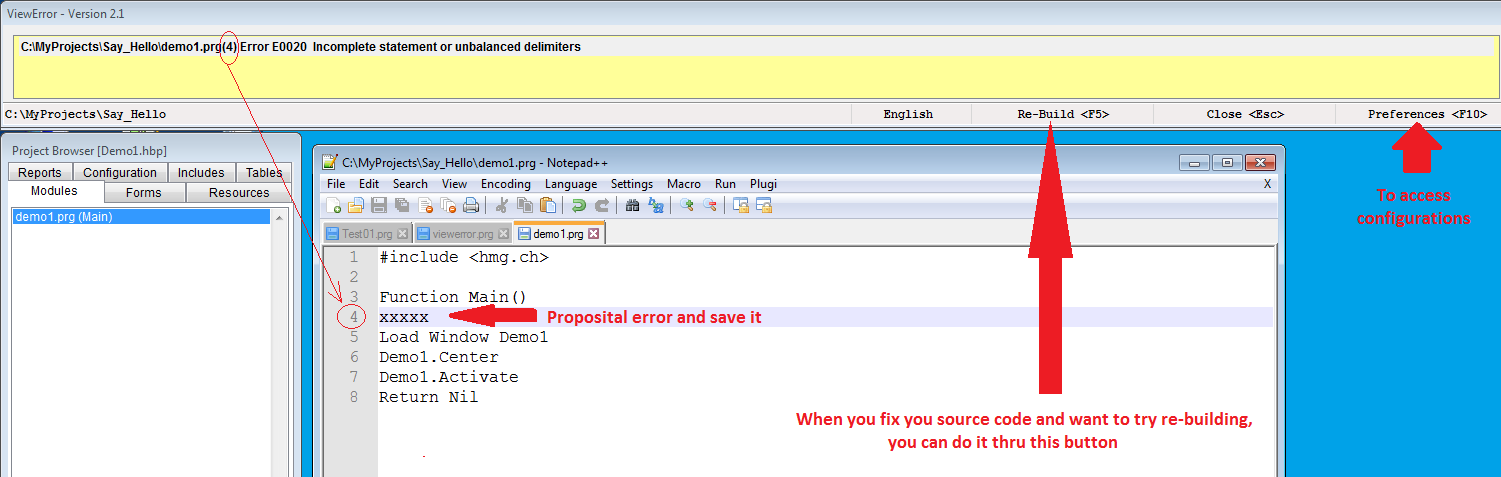The width and height of the screenshot is (1501, 477).
Task: Switch to the viewerror.prg tab
Action: (x=455, y=234)
